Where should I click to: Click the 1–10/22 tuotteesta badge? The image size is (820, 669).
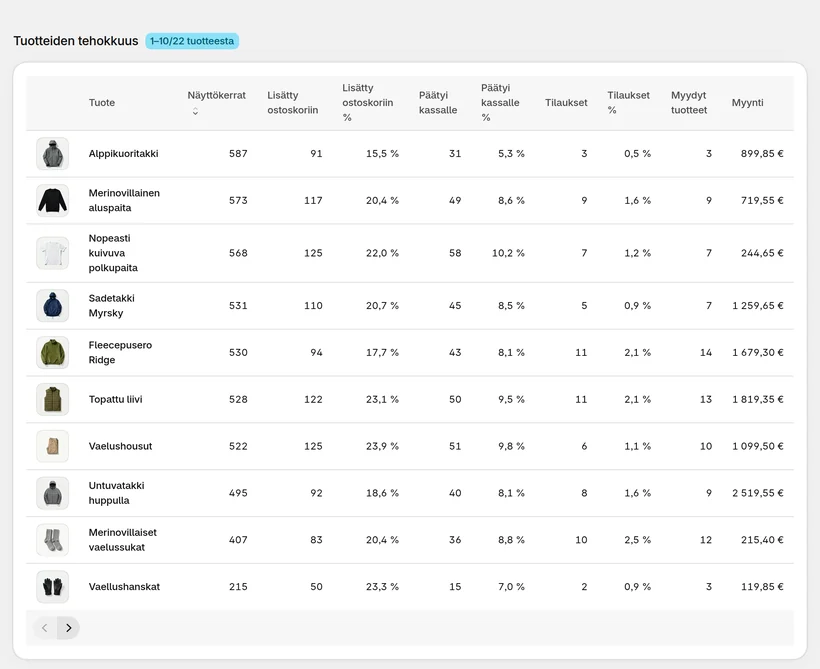coord(192,41)
